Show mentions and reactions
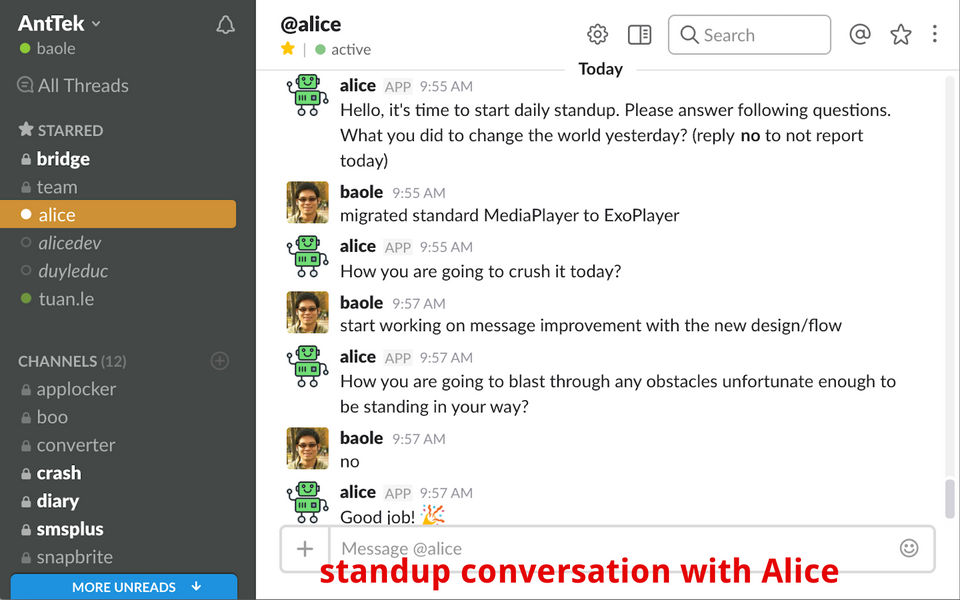This screenshot has height=600, width=960. point(860,35)
